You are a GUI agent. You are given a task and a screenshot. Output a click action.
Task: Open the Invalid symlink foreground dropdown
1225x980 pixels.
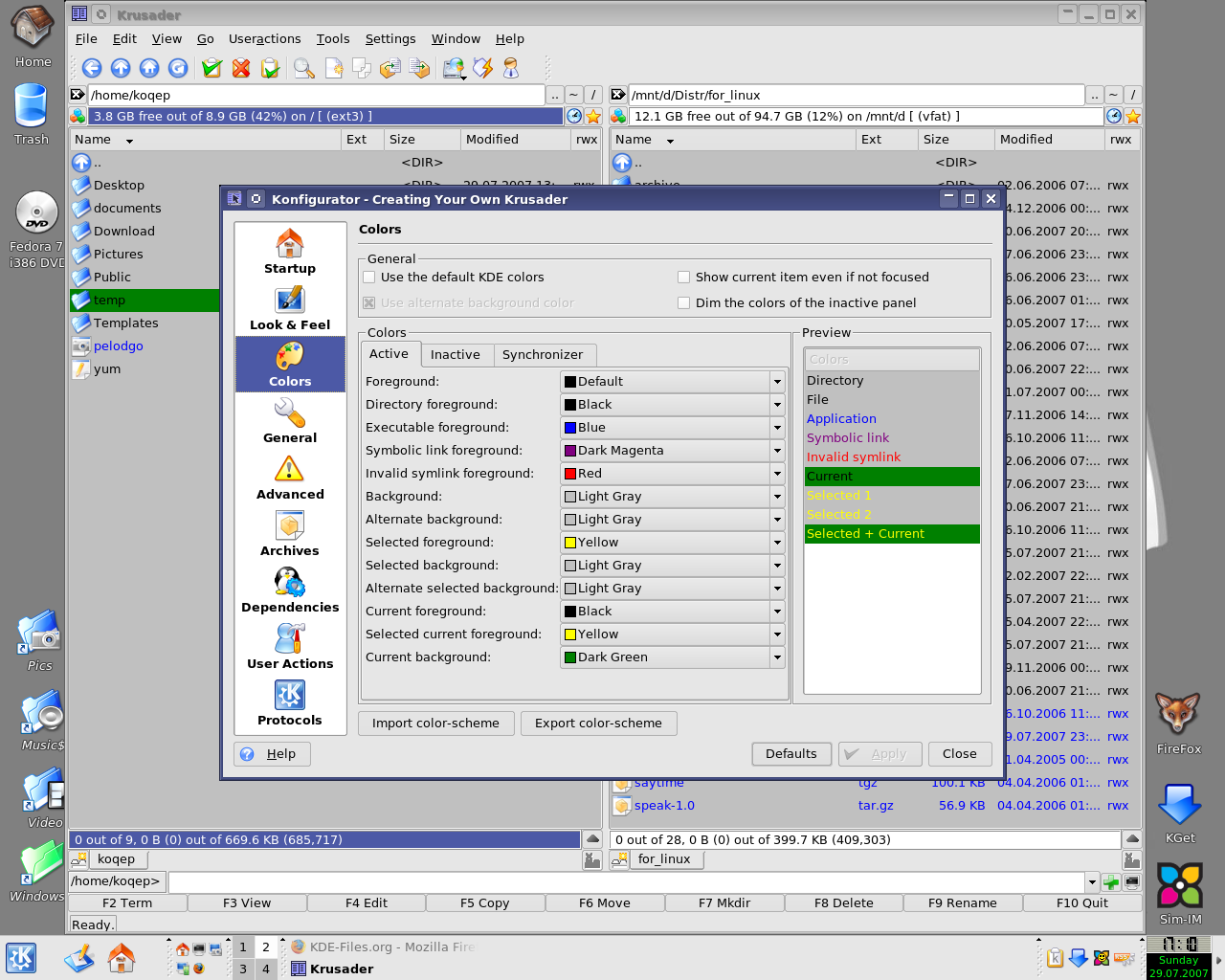(673, 474)
